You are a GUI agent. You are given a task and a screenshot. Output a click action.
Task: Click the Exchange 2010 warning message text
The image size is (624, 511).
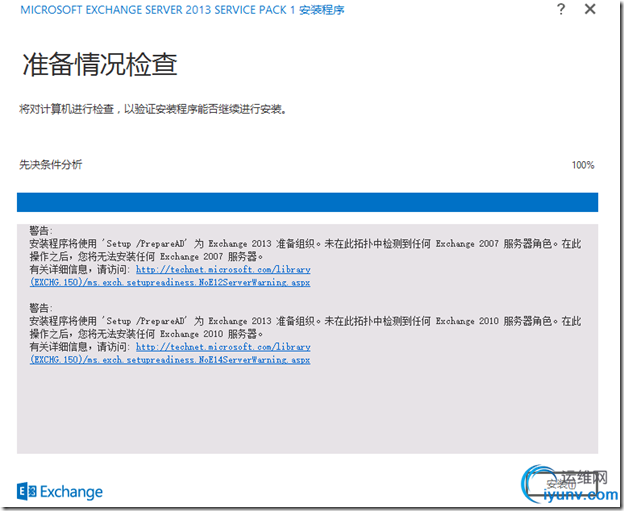(x=305, y=327)
